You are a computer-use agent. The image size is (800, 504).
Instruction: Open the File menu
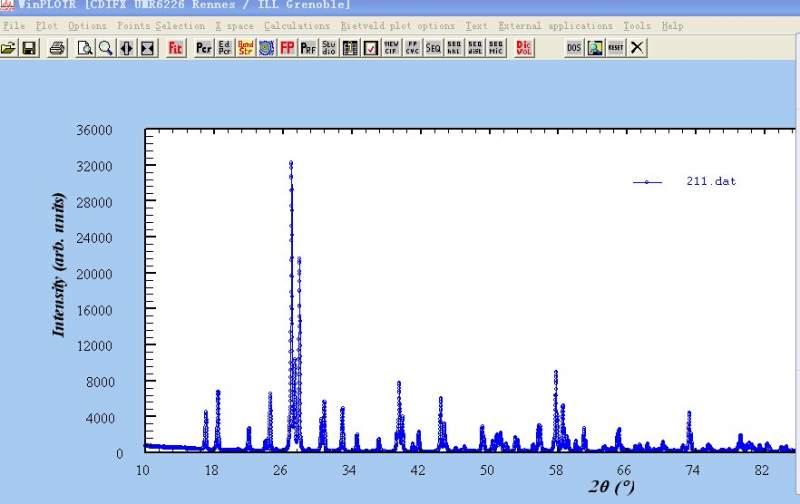tap(14, 26)
